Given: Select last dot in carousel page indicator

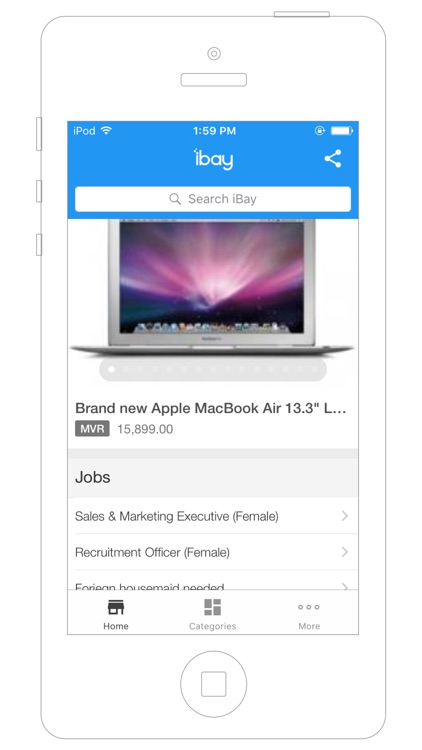Looking at the screenshot, I should pyautogui.click(x=314, y=369).
